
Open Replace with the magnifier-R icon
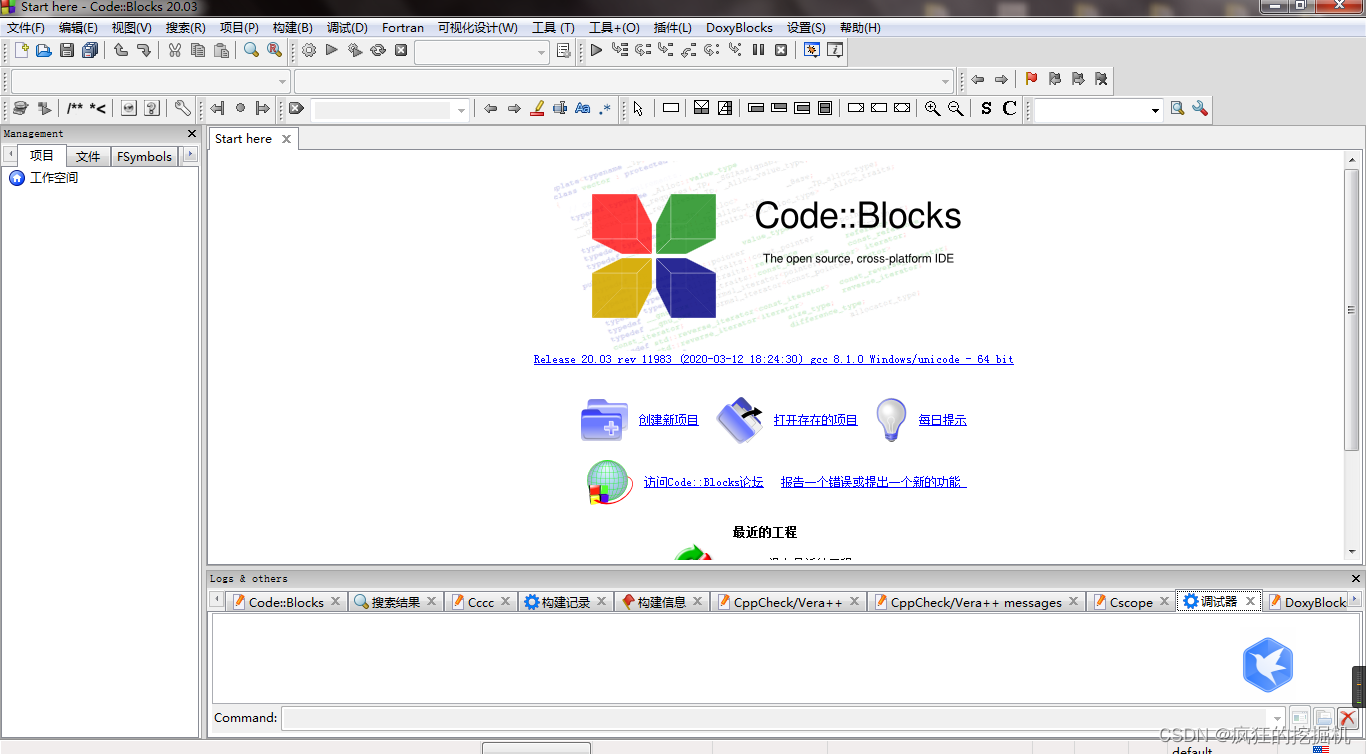tap(274, 50)
